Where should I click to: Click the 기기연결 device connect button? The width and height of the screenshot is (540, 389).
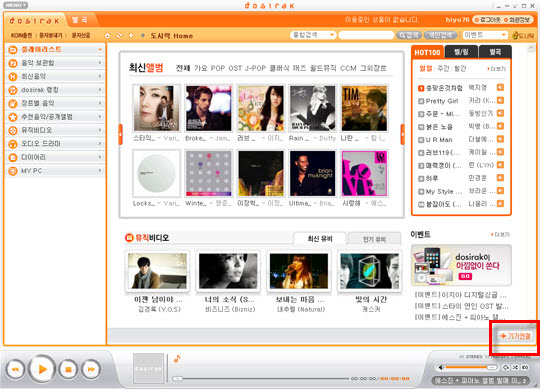[x=515, y=336]
